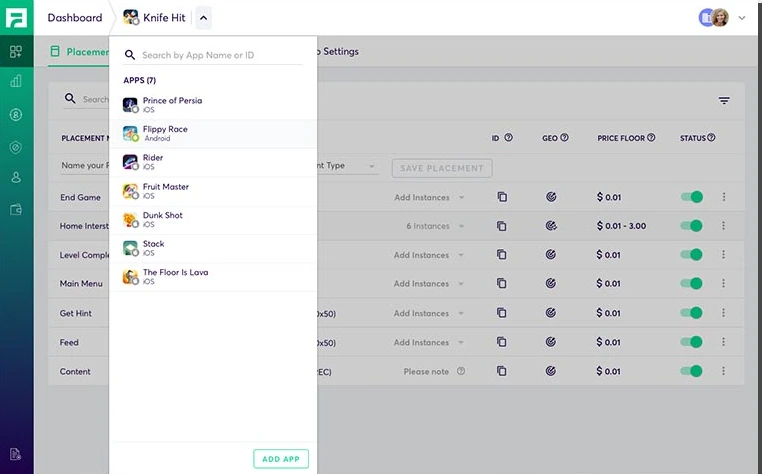Viewport: 762px width, 474px height.
Task: Click the user avatar photo
Action: point(720,18)
